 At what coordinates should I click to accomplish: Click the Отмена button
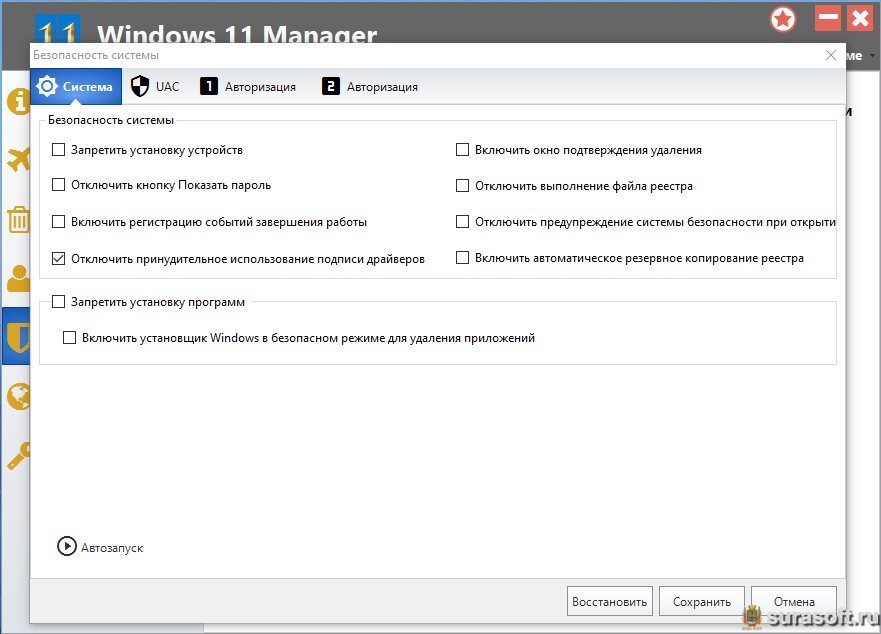point(794,601)
